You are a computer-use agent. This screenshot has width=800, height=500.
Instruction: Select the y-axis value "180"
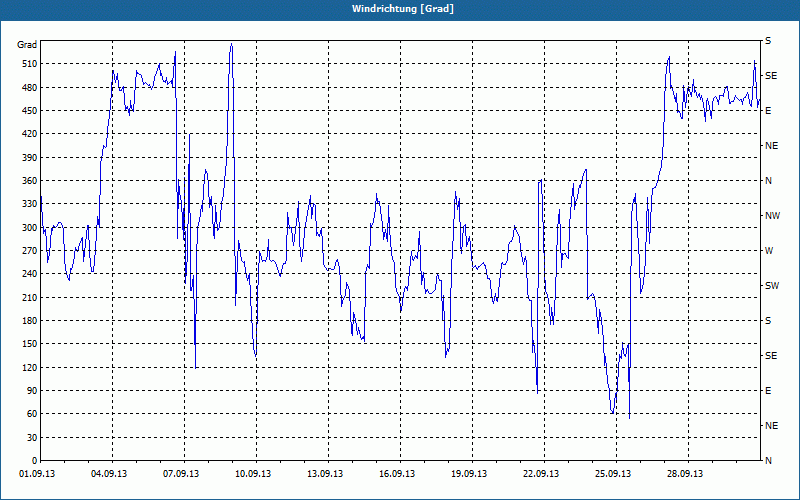[x=30, y=320]
